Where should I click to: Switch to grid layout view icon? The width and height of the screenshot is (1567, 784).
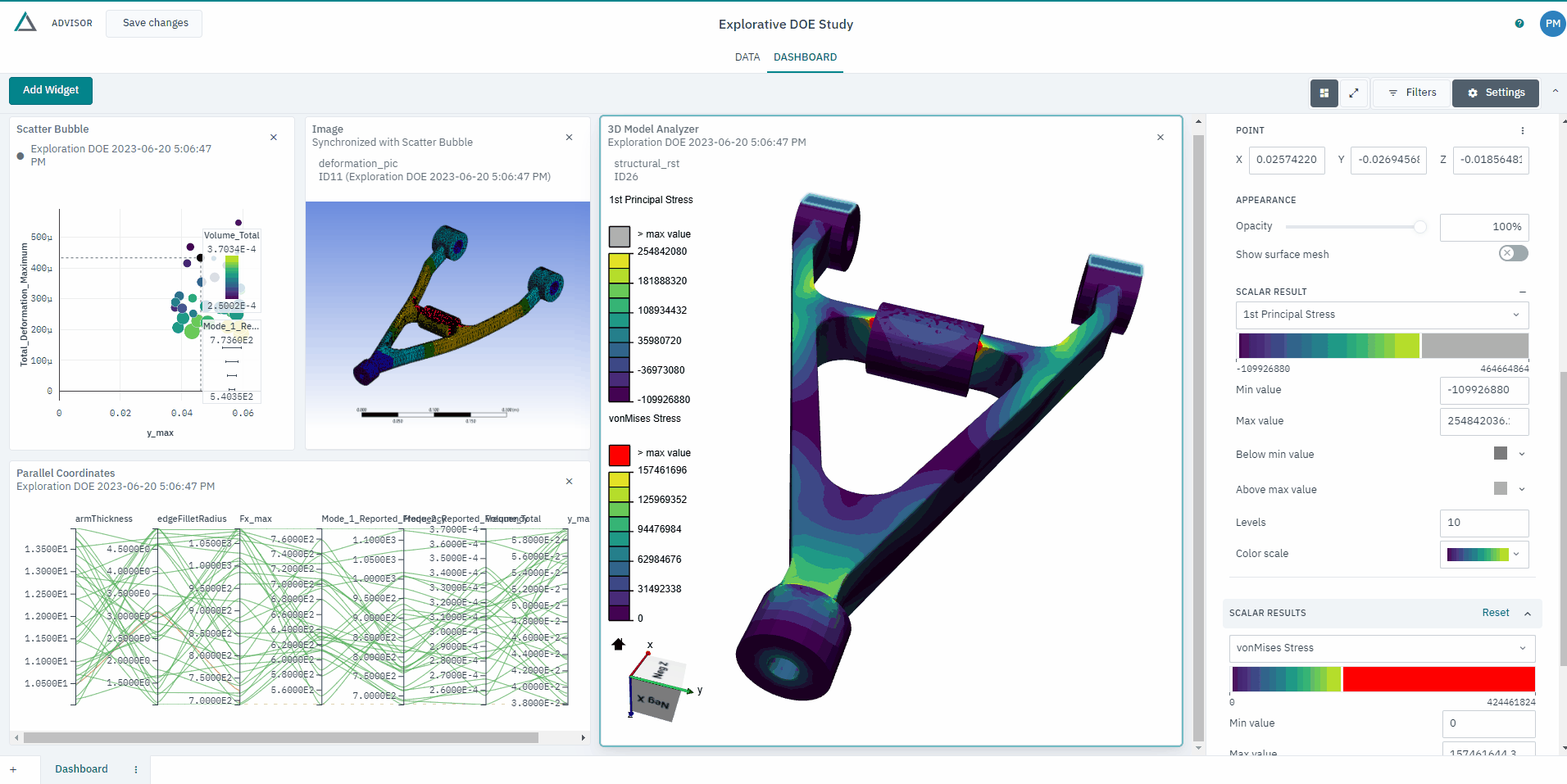coord(1324,93)
